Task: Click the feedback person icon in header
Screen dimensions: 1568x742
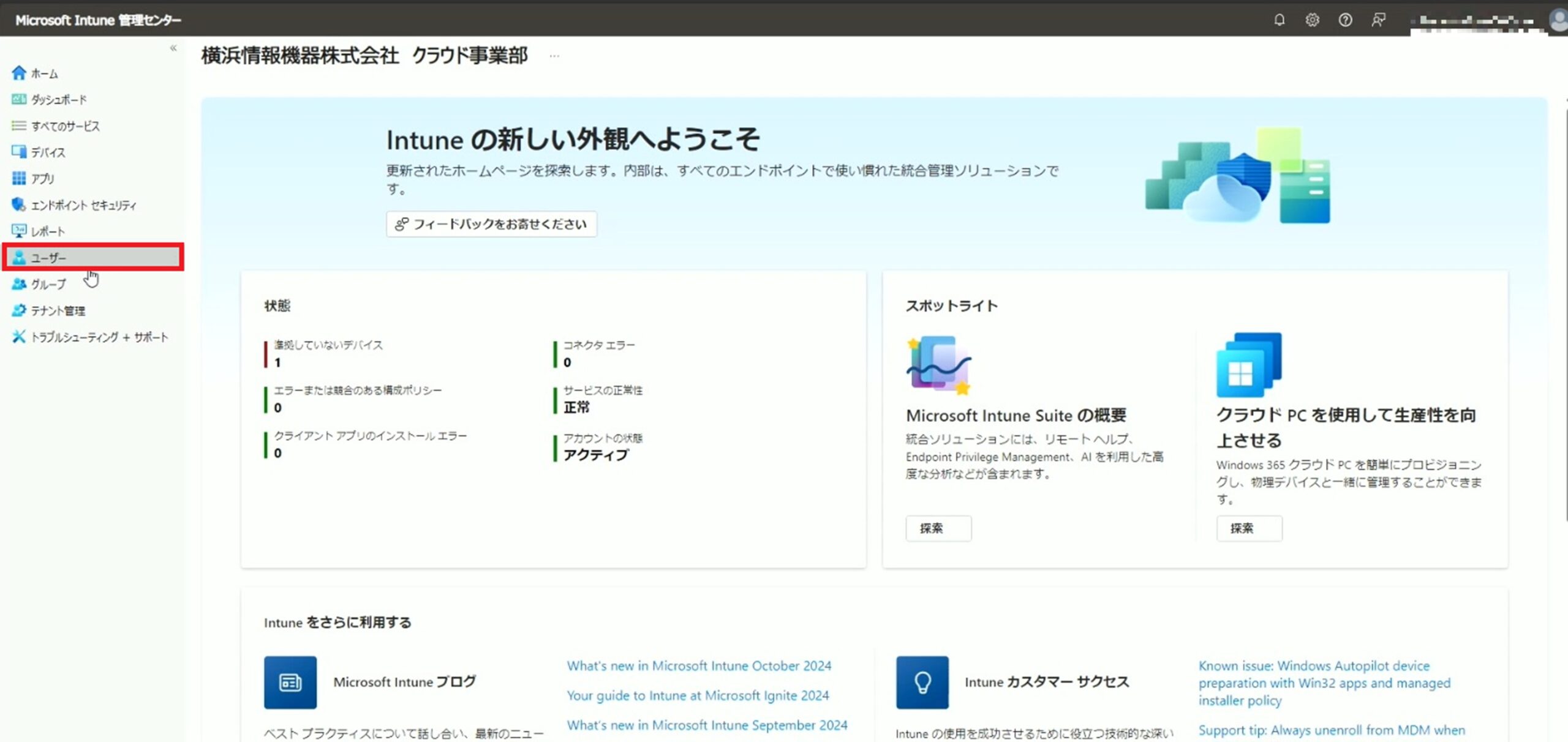Action: click(x=1378, y=20)
